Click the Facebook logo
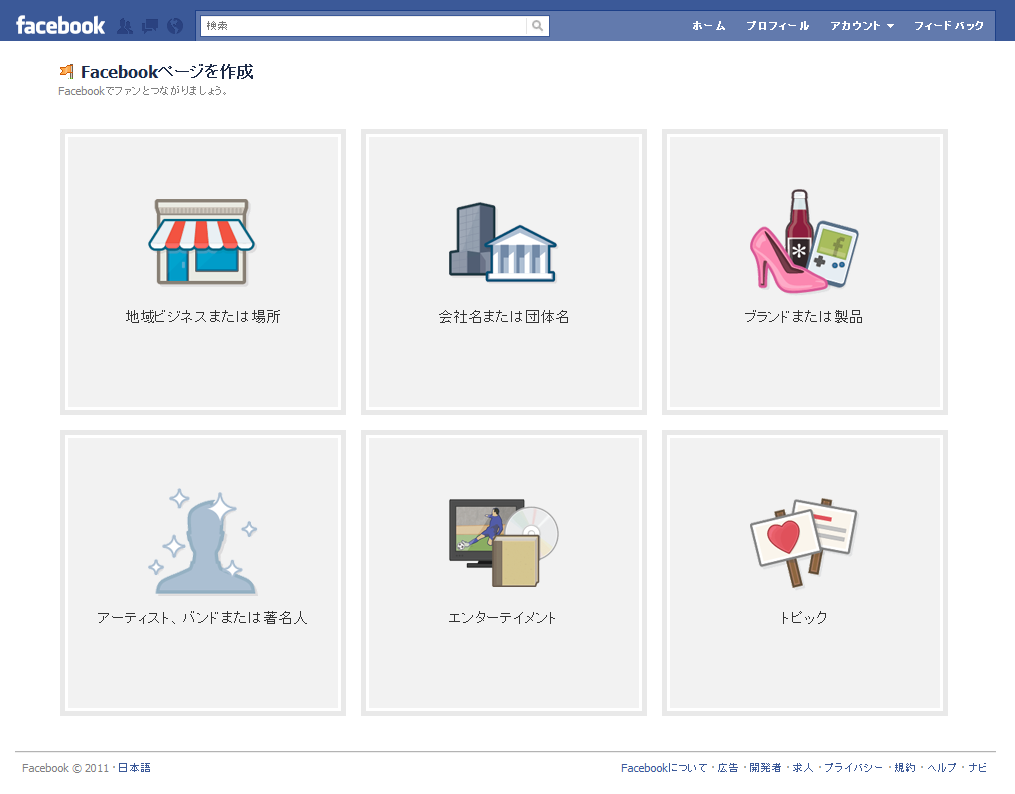 (x=60, y=25)
